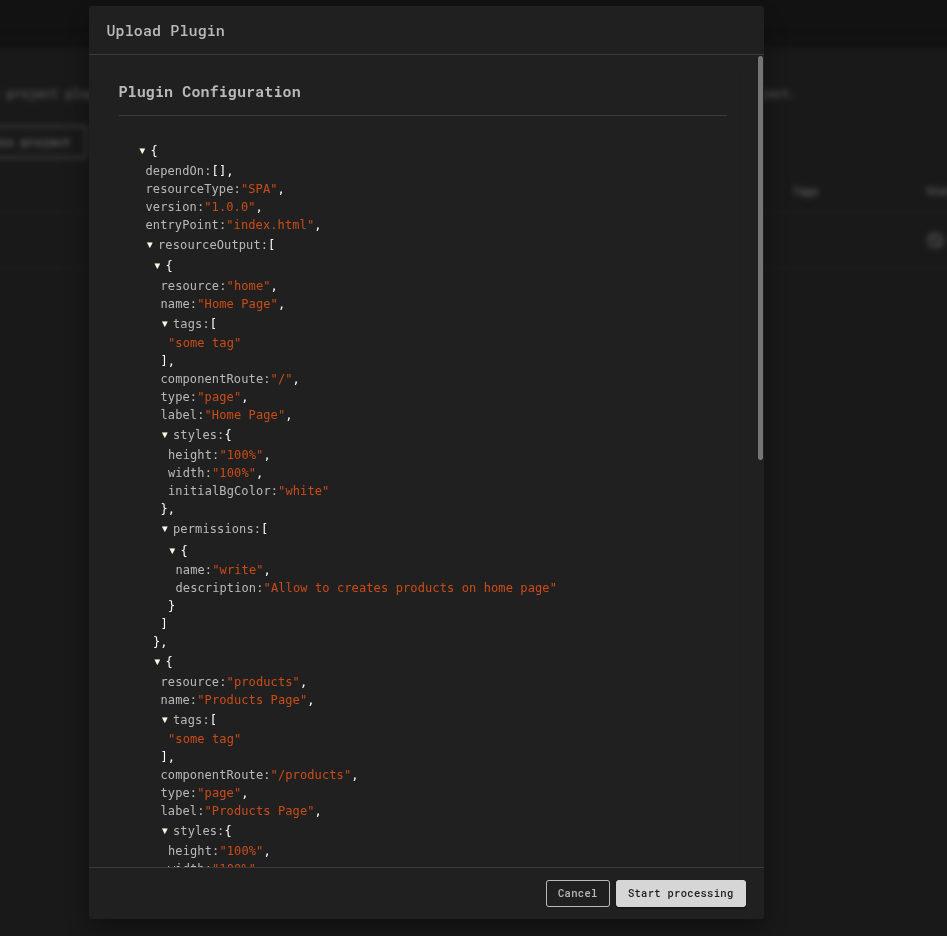Collapse the write permission object
Image resolution: width=947 pixels, height=936 pixels.
coord(173,550)
